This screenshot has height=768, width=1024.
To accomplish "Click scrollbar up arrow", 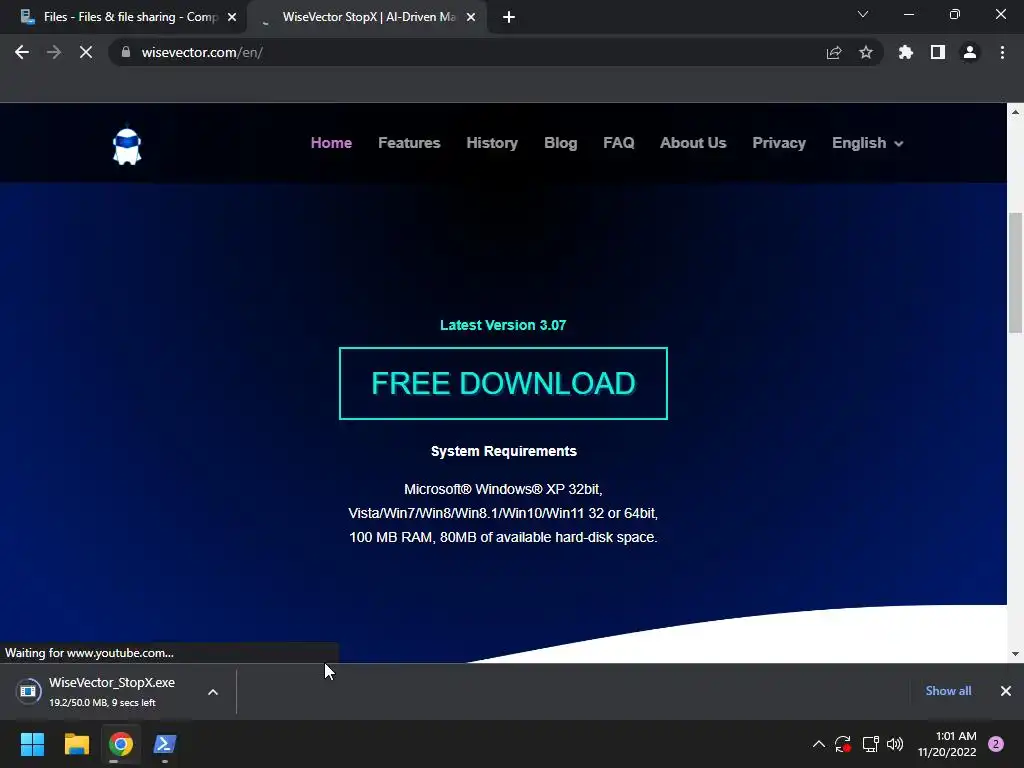I will (x=1015, y=112).
